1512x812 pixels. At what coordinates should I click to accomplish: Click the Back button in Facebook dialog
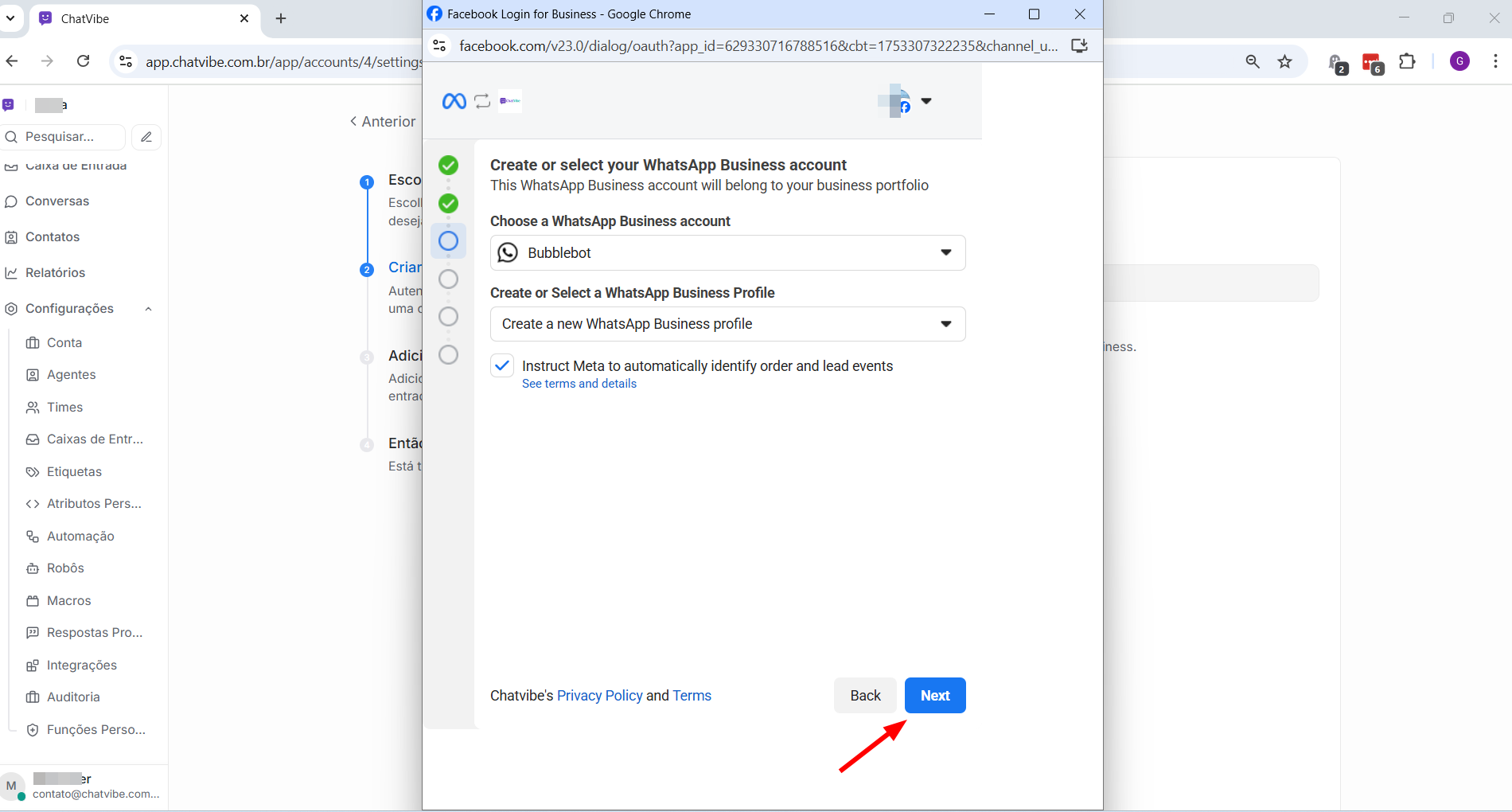click(x=865, y=696)
